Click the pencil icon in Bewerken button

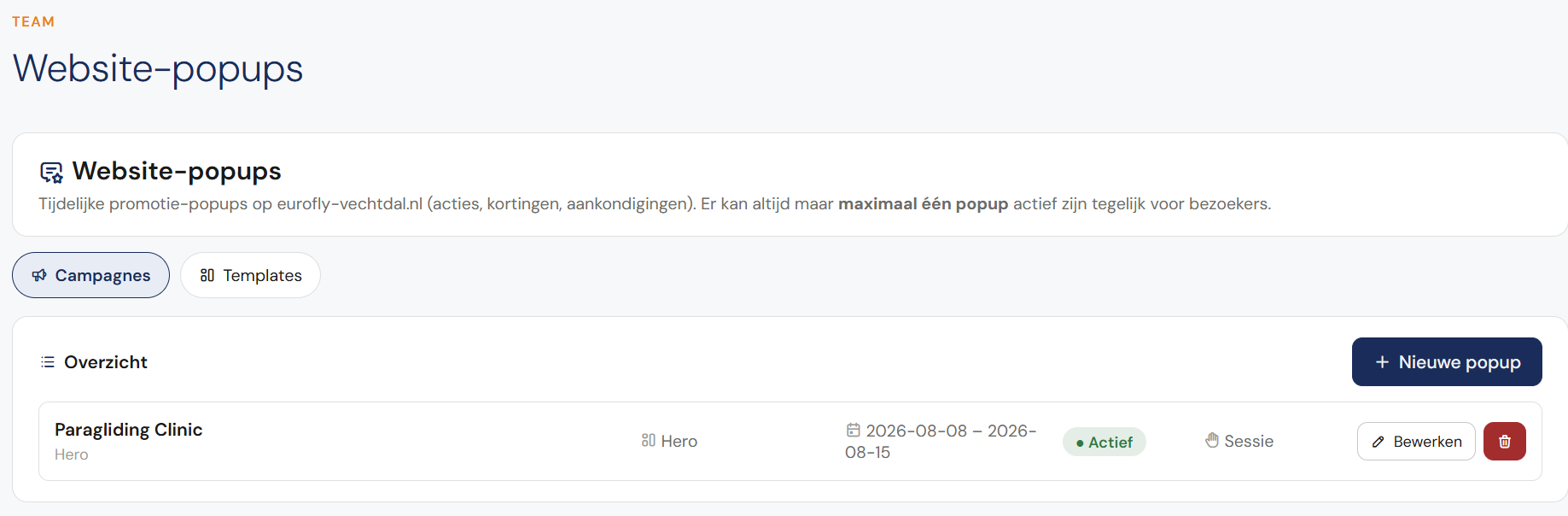click(1378, 442)
